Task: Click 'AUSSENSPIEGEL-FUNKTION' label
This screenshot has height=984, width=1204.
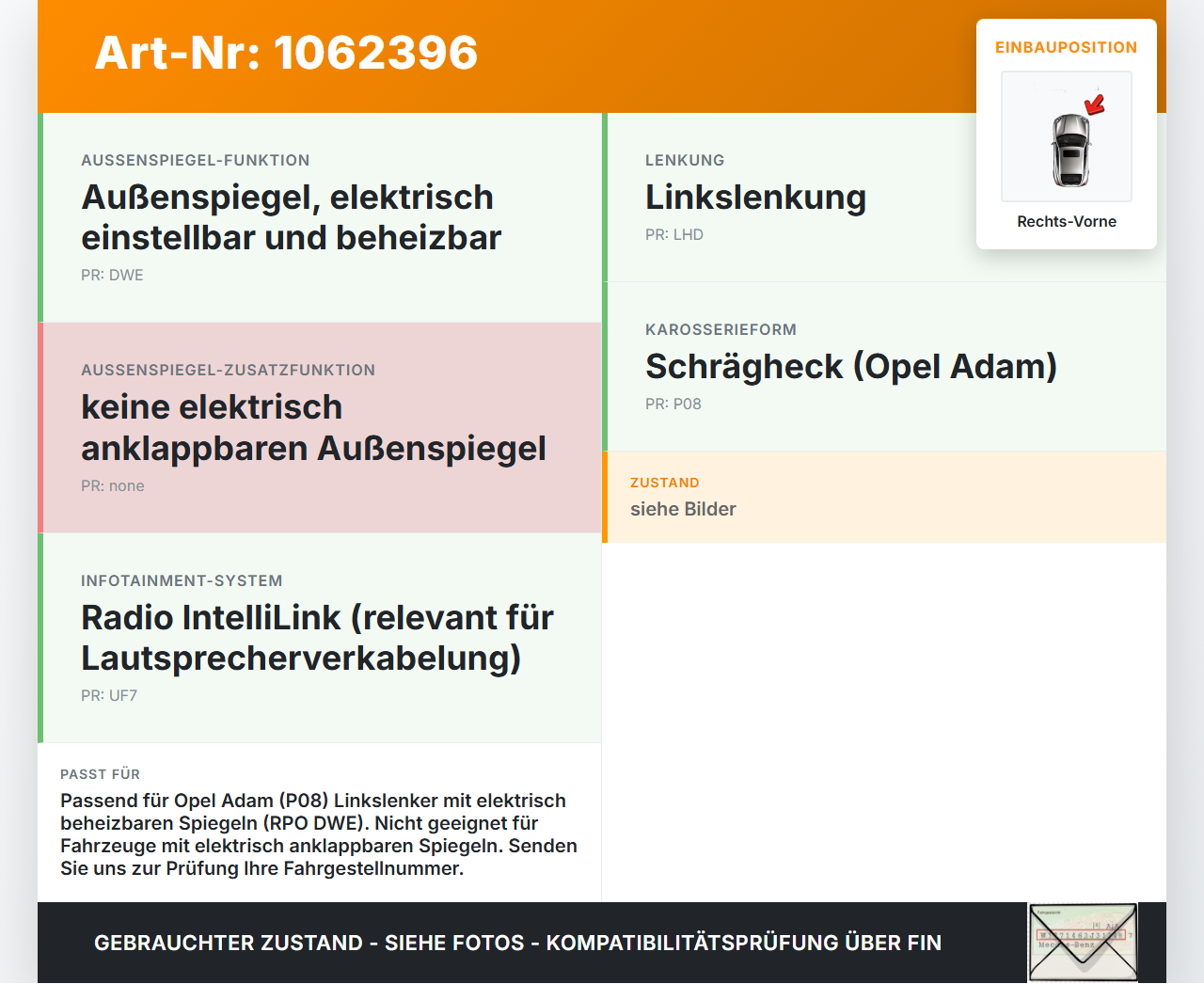Action: click(196, 161)
